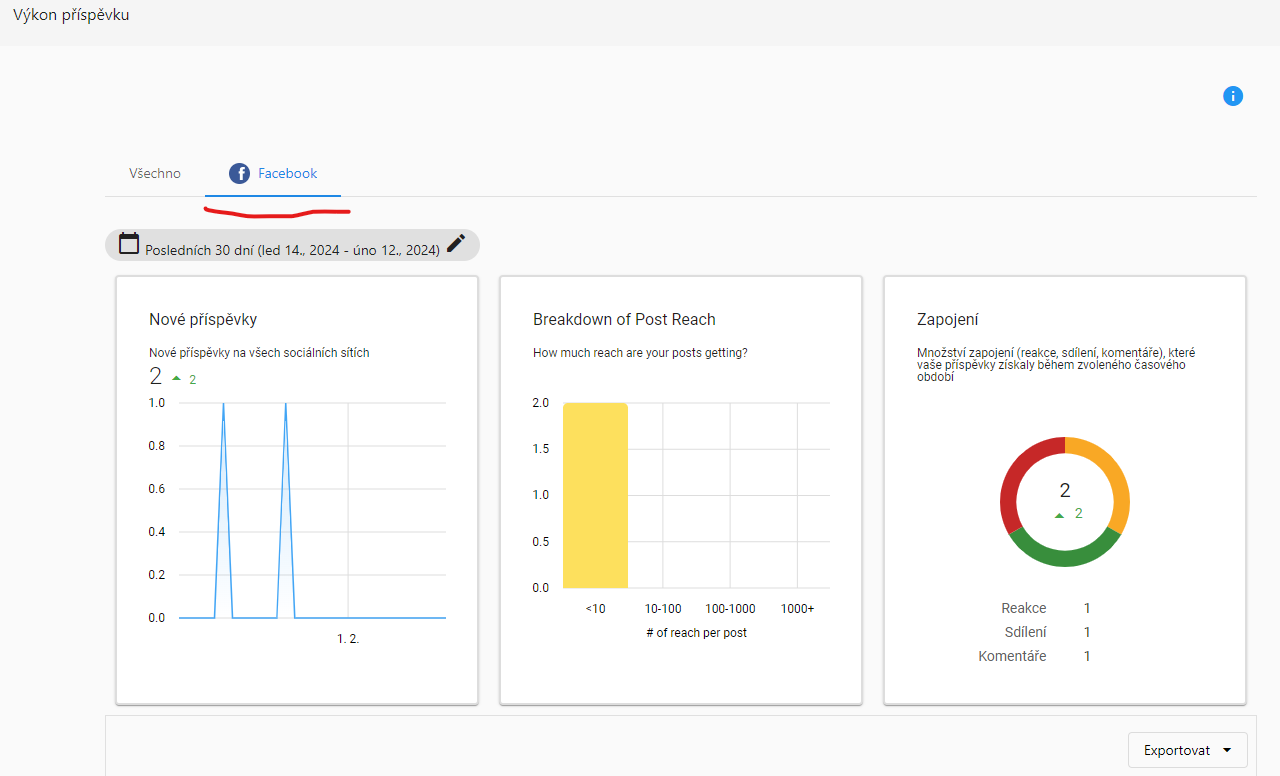Click 'How much reach are your posts getting?' text
The image size is (1280, 776).
(640, 353)
